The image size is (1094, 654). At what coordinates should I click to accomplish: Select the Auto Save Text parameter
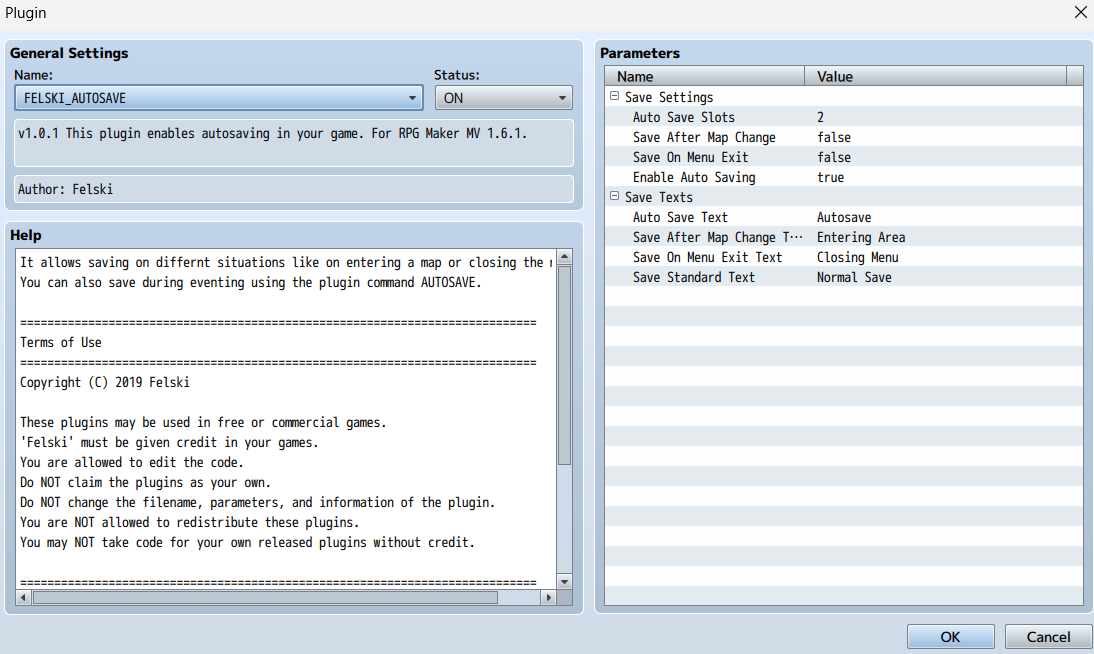(x=680, y=217)
